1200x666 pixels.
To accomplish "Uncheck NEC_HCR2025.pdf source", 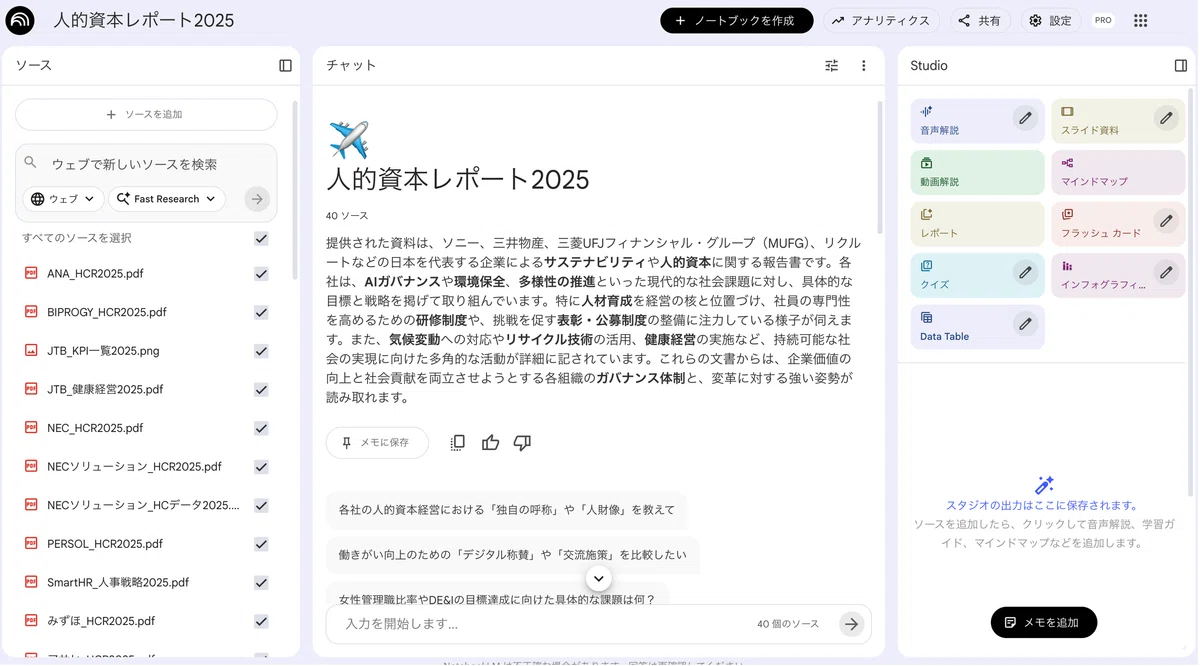I will pyautogui.click(x=261, y=428).
